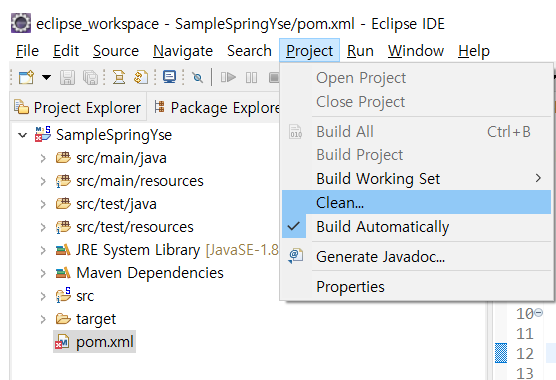Click the Generate Javadoc menu icon
Screen dimensions: 556x380
296,256
